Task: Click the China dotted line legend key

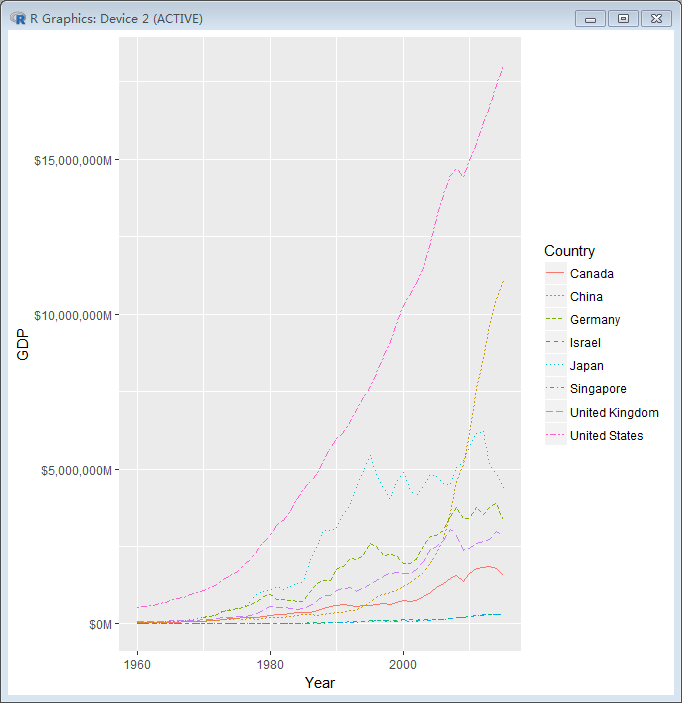Action: pos(555,297)
